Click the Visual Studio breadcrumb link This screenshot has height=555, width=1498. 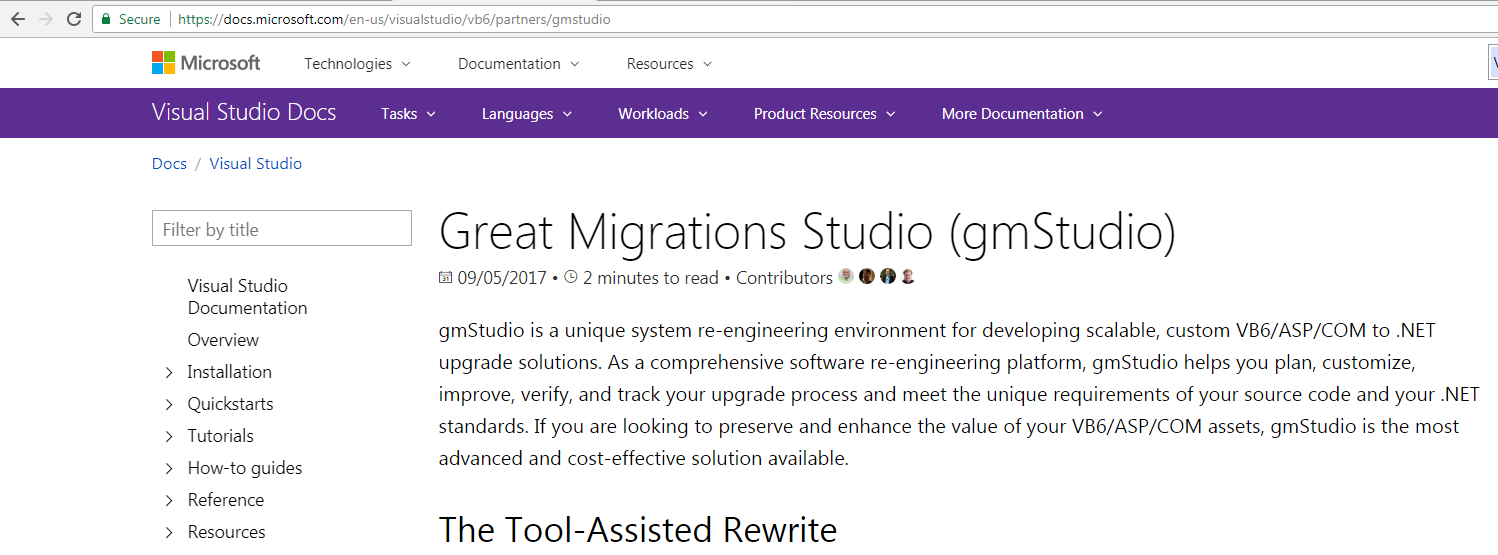pos(255,164)
